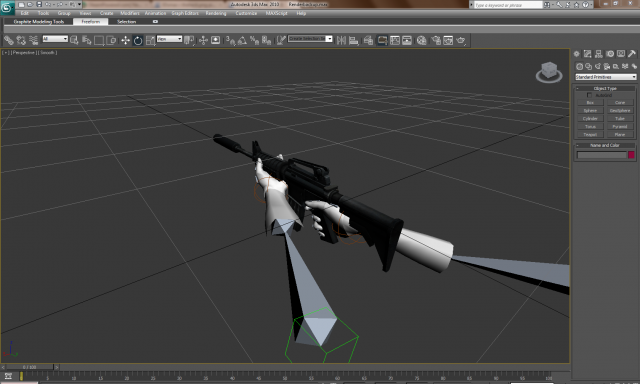
Task: Toggle the 3D Snaps button
Action: pyautogui.click(x=230, y=40)
